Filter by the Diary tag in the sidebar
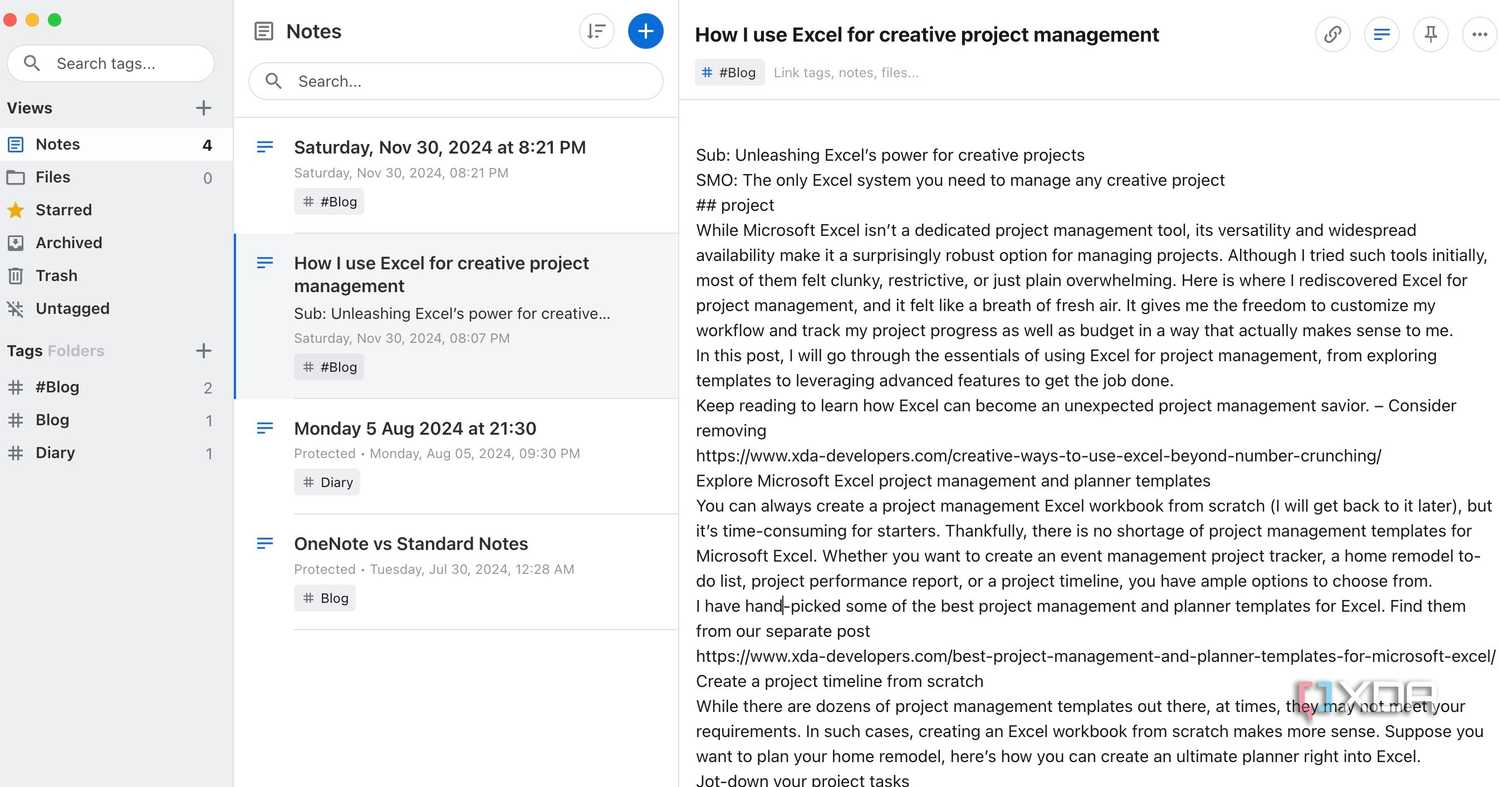Image resolution: width=1500 pixels, height=787 pixels. point(116,453)
